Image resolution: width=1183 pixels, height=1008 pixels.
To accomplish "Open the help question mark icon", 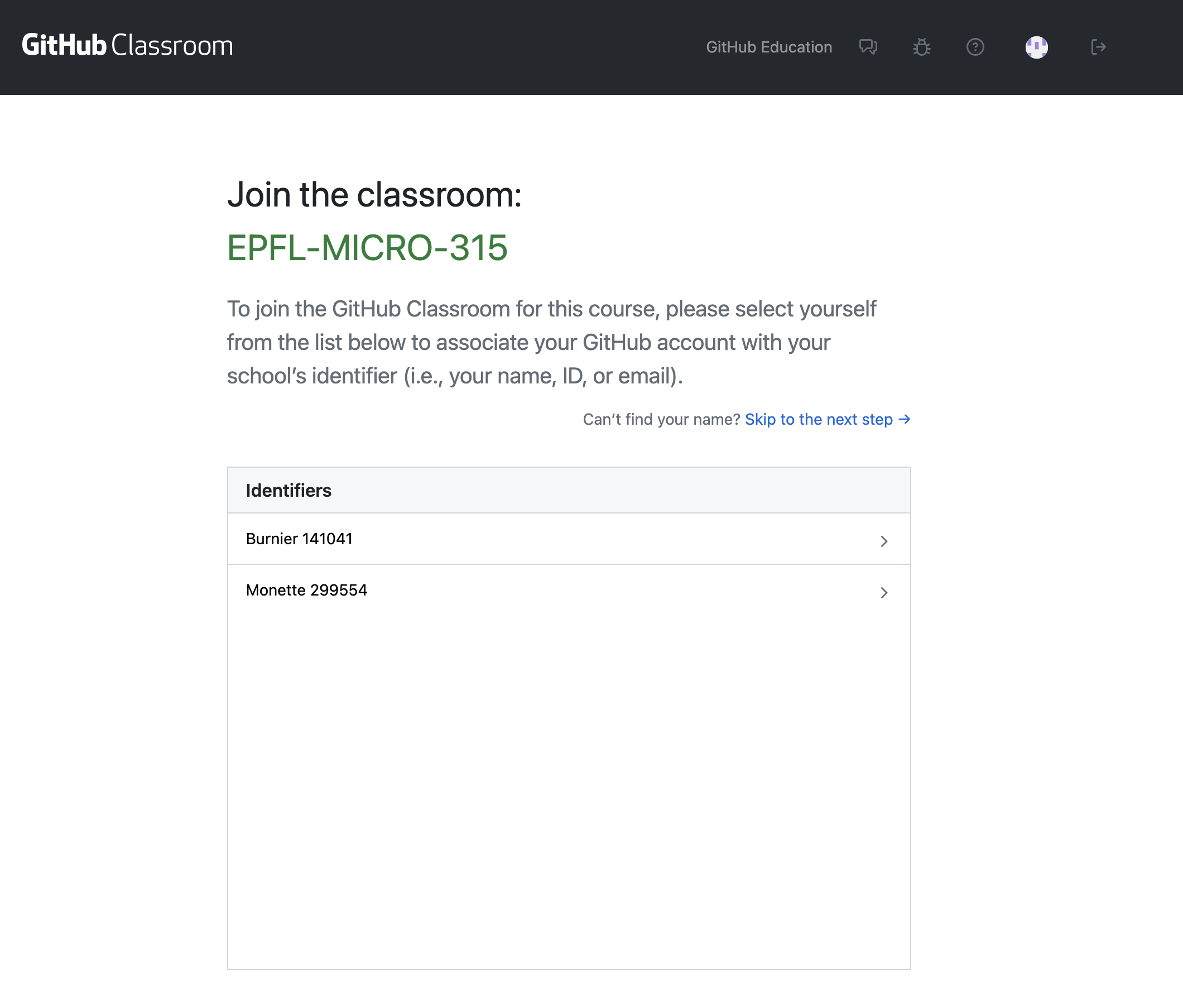I will 975,47.
